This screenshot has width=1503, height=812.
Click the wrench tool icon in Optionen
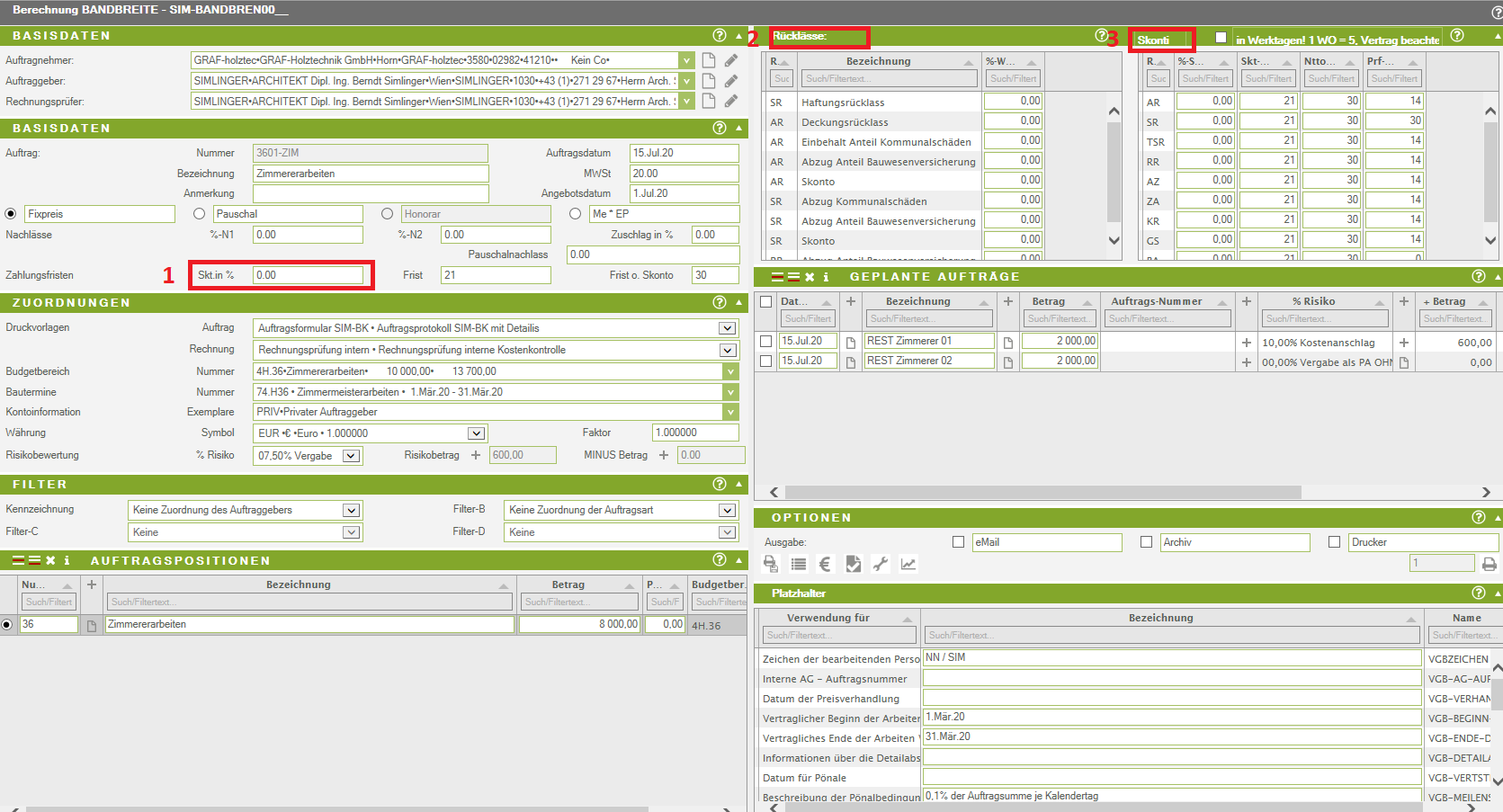click(881, 564)
